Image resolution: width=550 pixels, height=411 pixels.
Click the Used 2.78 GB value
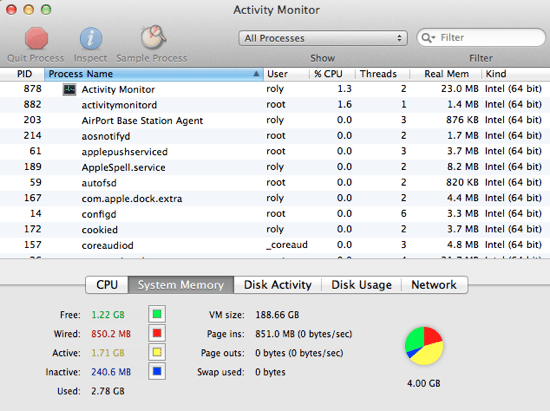(x=108, y=391)
